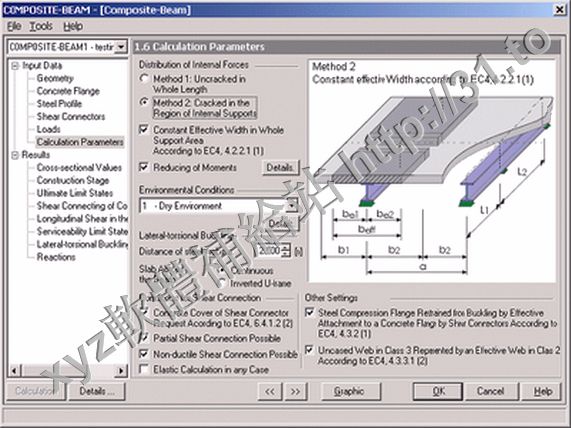Select Loads in the tree
Screen dimensions: 571x428
point(48,129)
